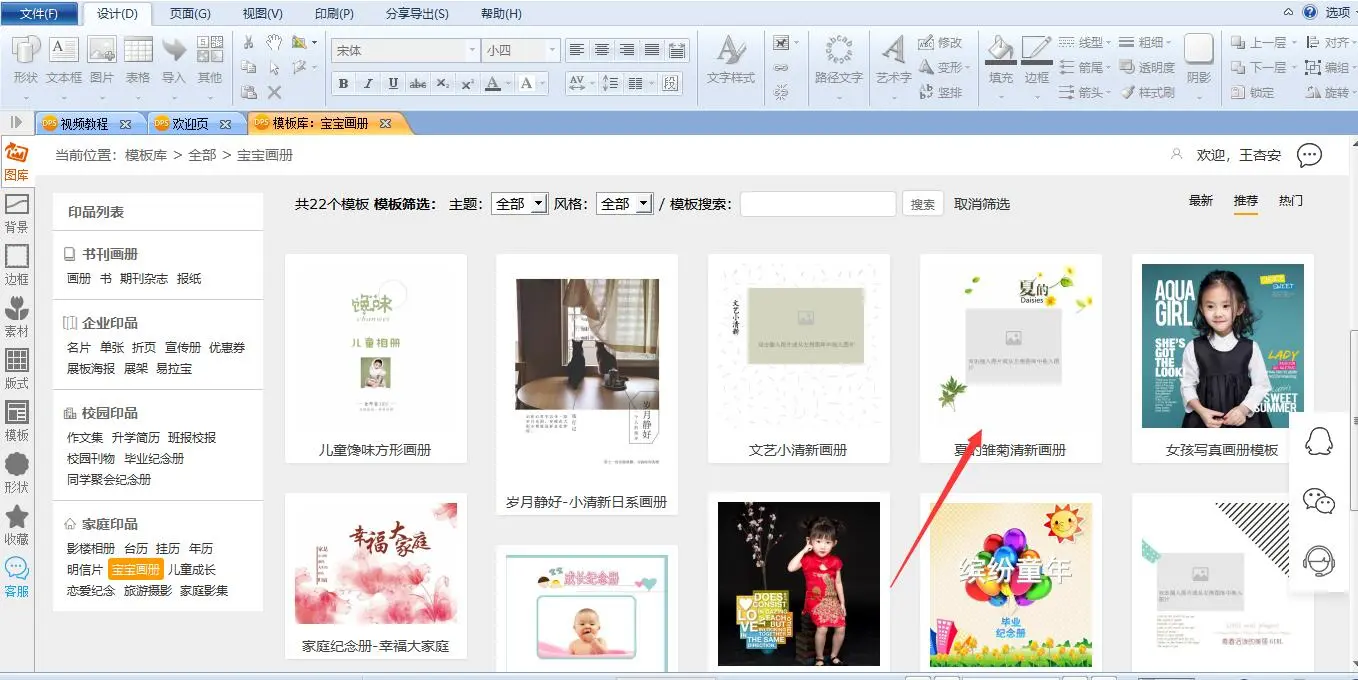Select the 版式 layout sidebar icon
The image size is (1358, 680).
(x=16, y=368)
